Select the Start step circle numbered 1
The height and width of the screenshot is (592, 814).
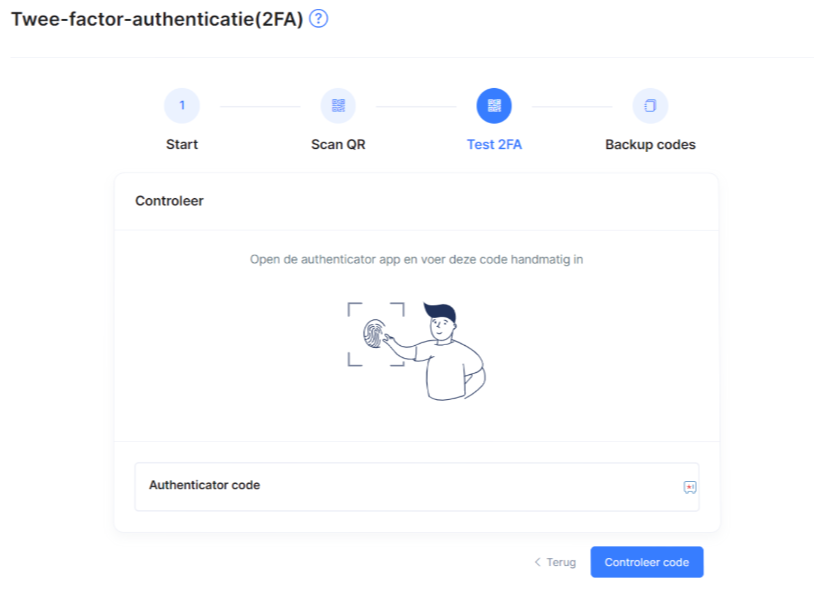182,105
